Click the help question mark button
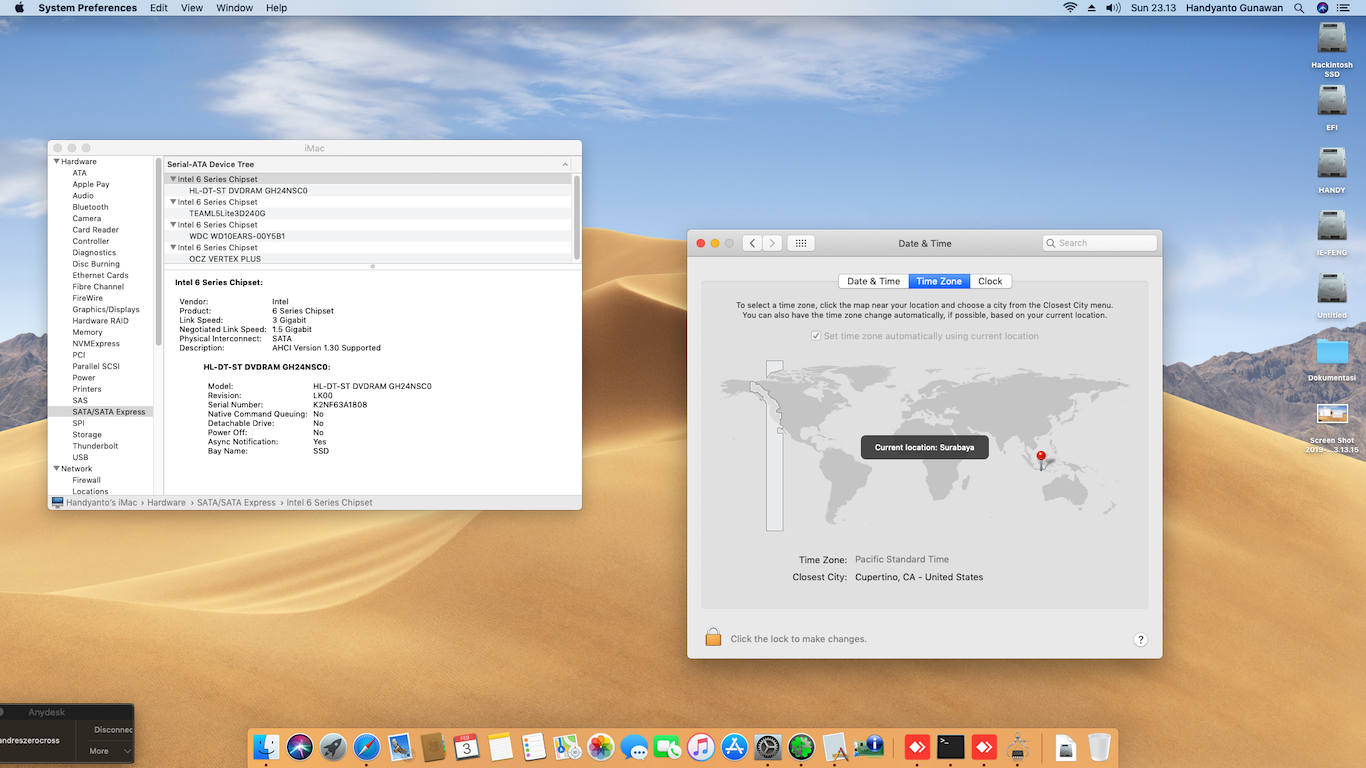Screen dimensions: 1366x768 tap(1140, 640)
